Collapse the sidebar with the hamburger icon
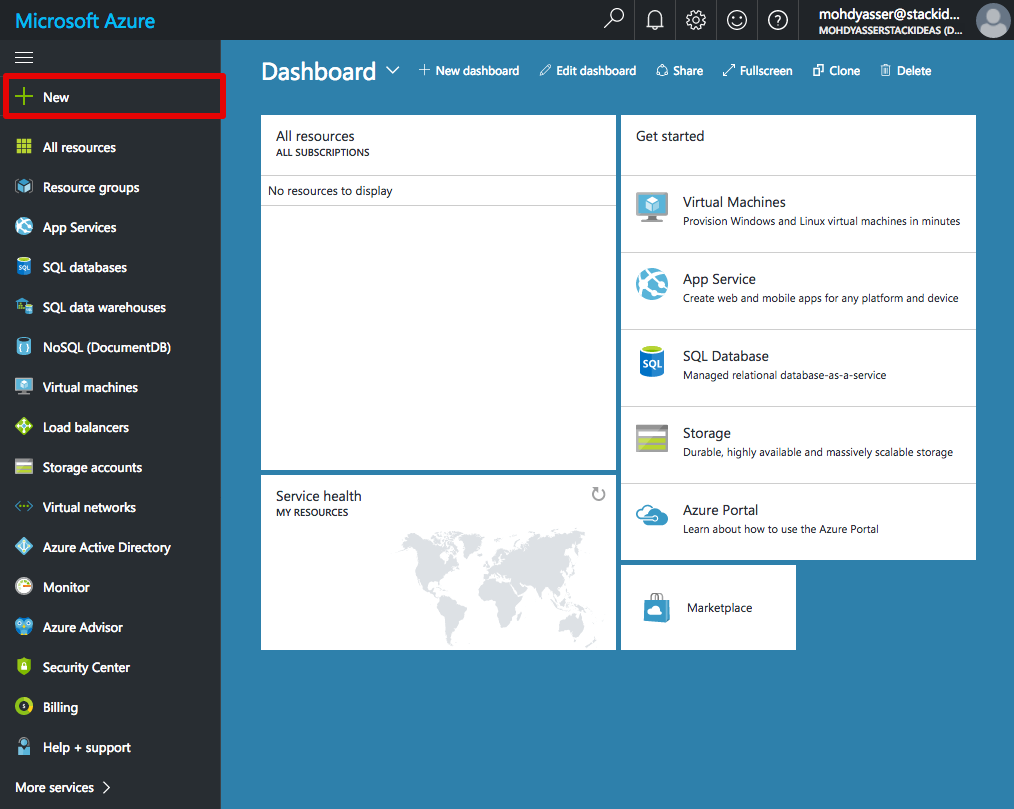Screen dimensions: 1014x809 pyautogui.click(x=24, y=58)
